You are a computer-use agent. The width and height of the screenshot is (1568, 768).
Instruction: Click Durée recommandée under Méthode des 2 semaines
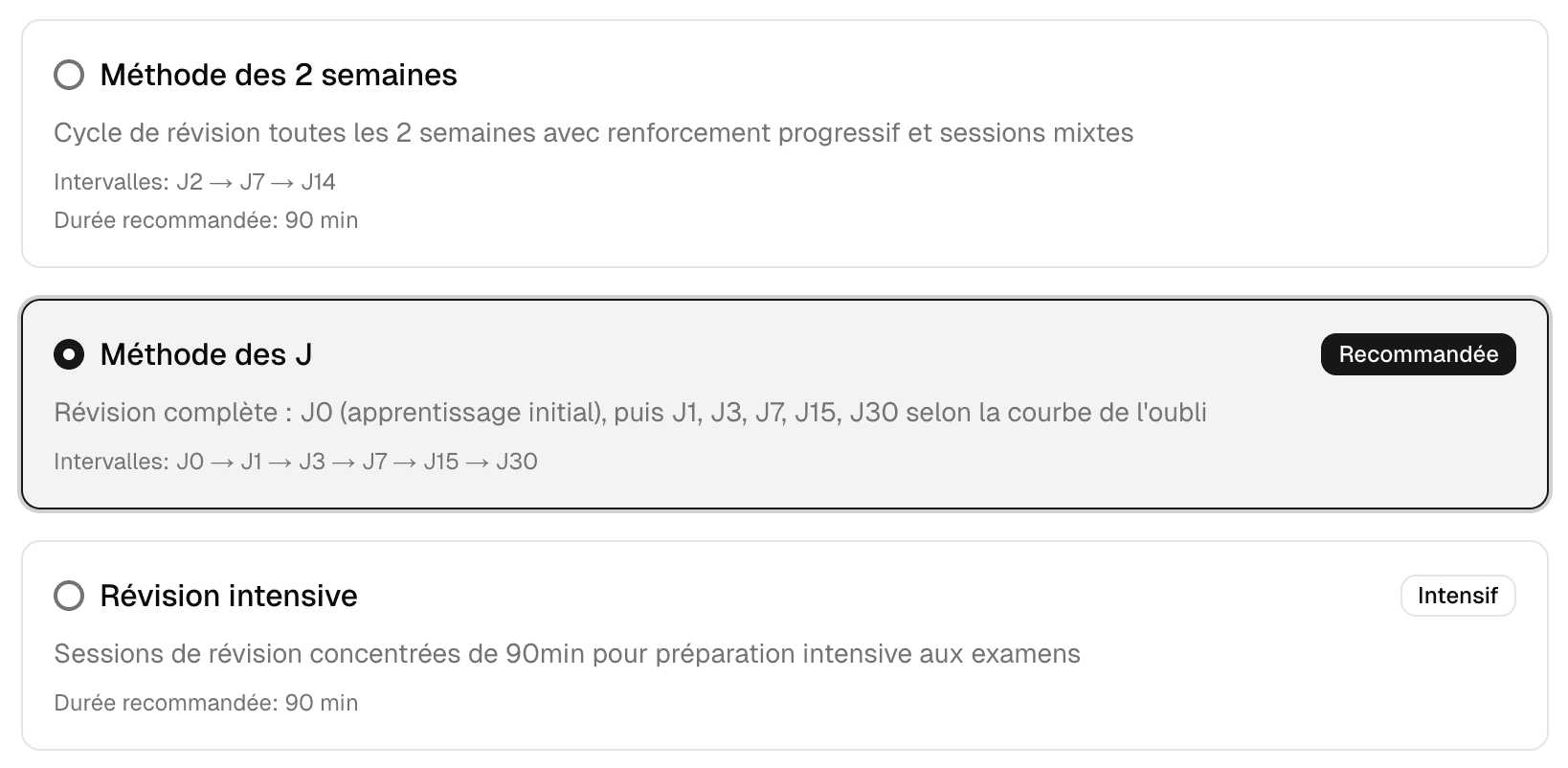click(206, 220)
